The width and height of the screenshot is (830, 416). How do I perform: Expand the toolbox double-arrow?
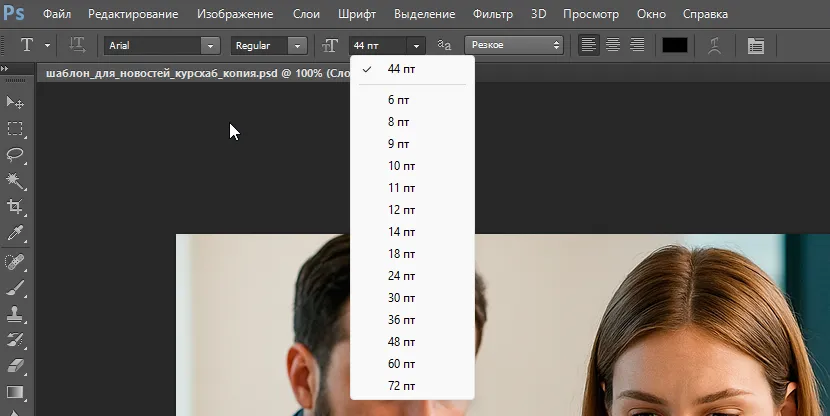point(5,68)
